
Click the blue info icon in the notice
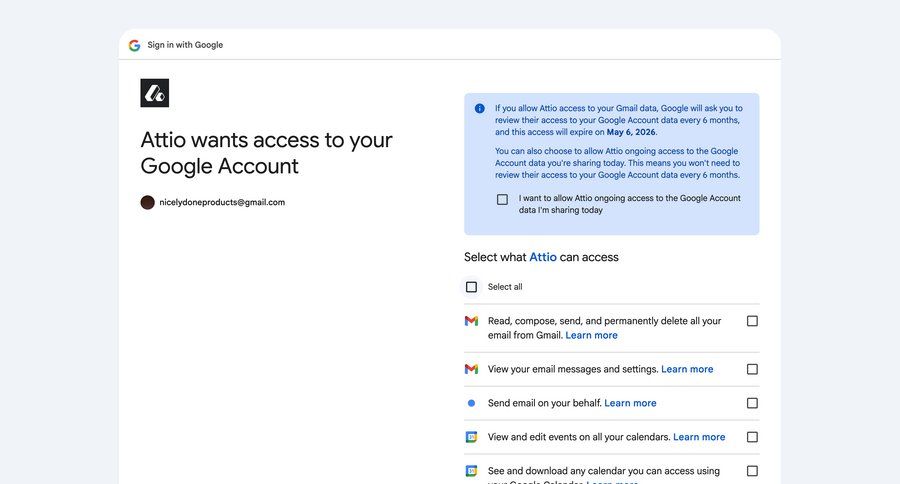pos(480,109)
